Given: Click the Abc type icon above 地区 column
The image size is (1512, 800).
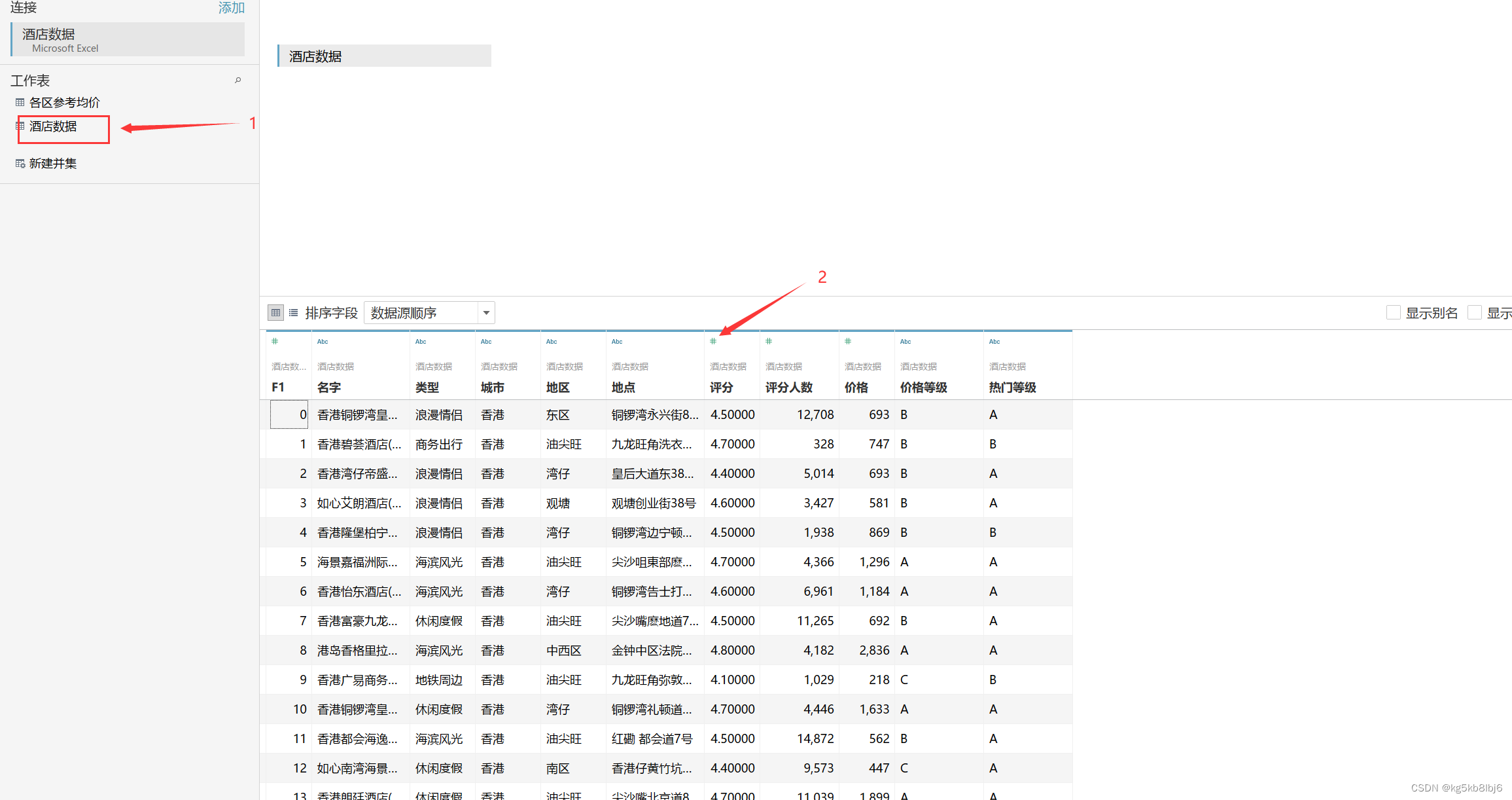Looking at the screenshot, I should (552, 341).
